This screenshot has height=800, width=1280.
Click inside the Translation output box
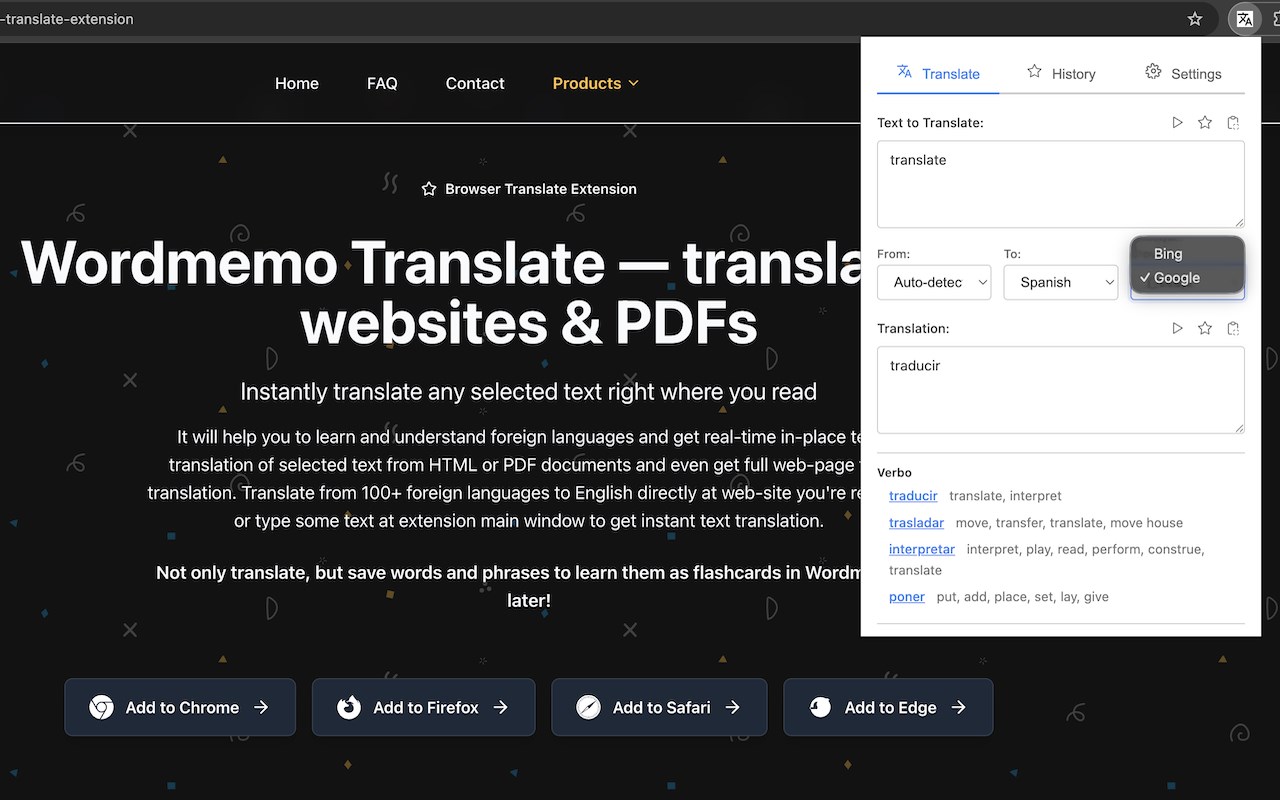1061,390
